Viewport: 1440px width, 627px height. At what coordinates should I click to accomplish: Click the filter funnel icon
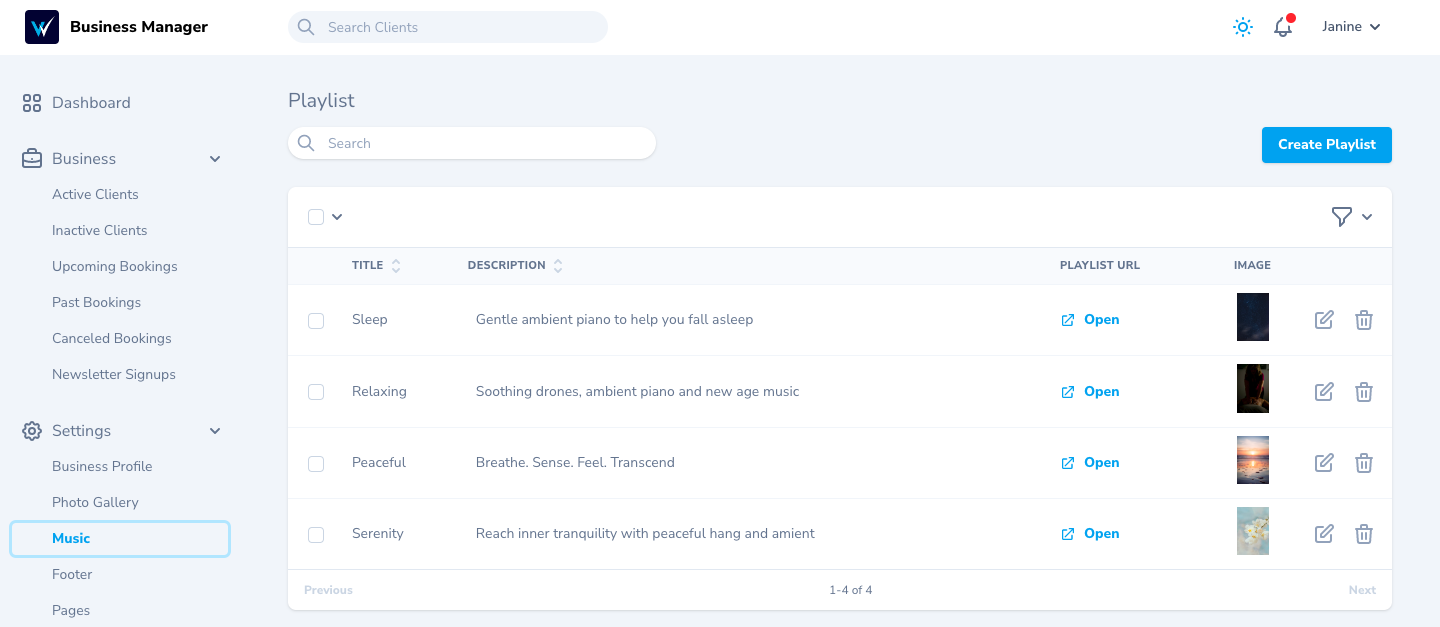pyautogui.click(x=1343, y=216)
